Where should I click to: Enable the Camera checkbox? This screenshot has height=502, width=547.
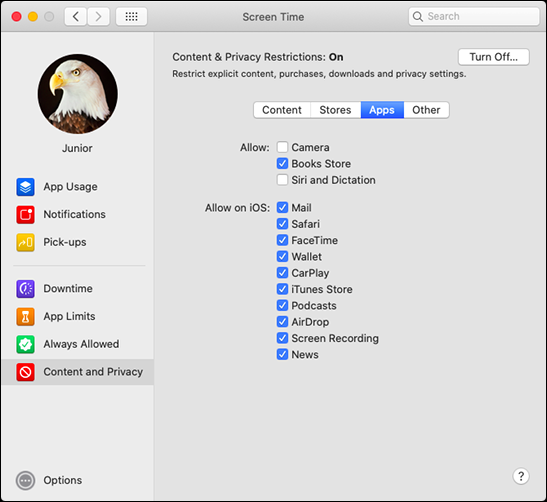click(x=282, y=147)
